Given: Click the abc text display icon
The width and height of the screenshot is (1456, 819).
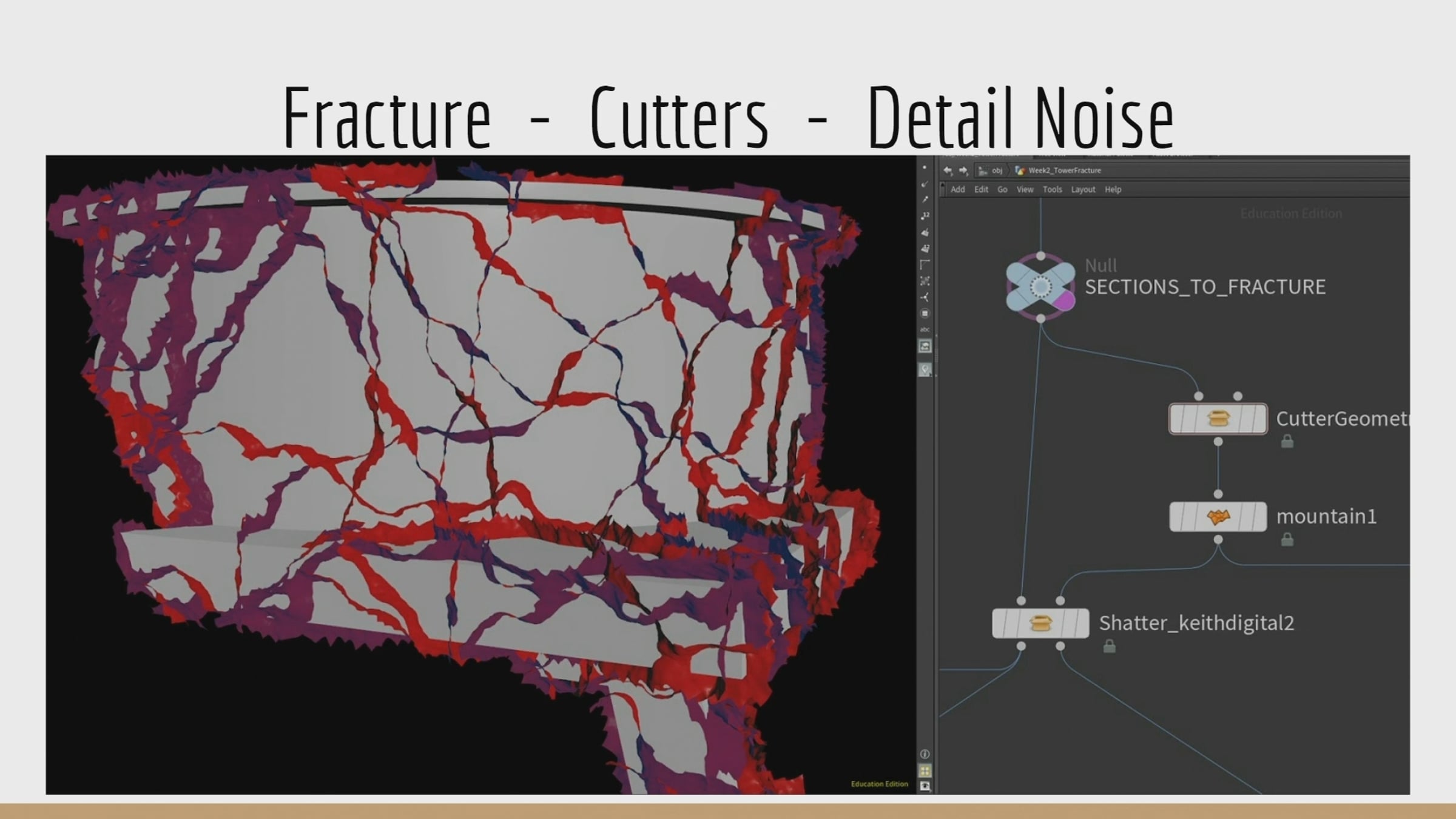Looking at the screenshot, I should point(925,329).
